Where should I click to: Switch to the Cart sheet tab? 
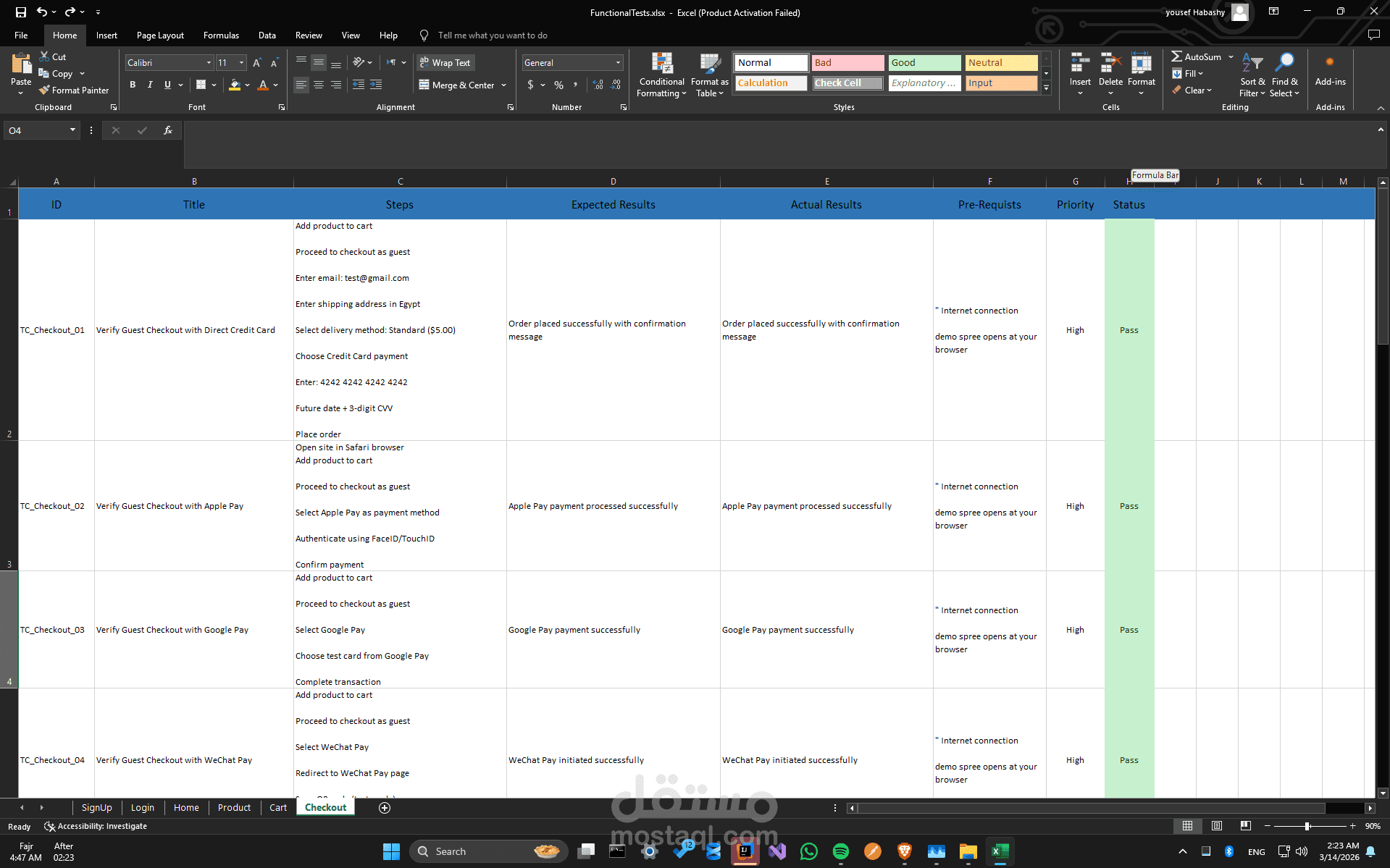pos(278,807)
